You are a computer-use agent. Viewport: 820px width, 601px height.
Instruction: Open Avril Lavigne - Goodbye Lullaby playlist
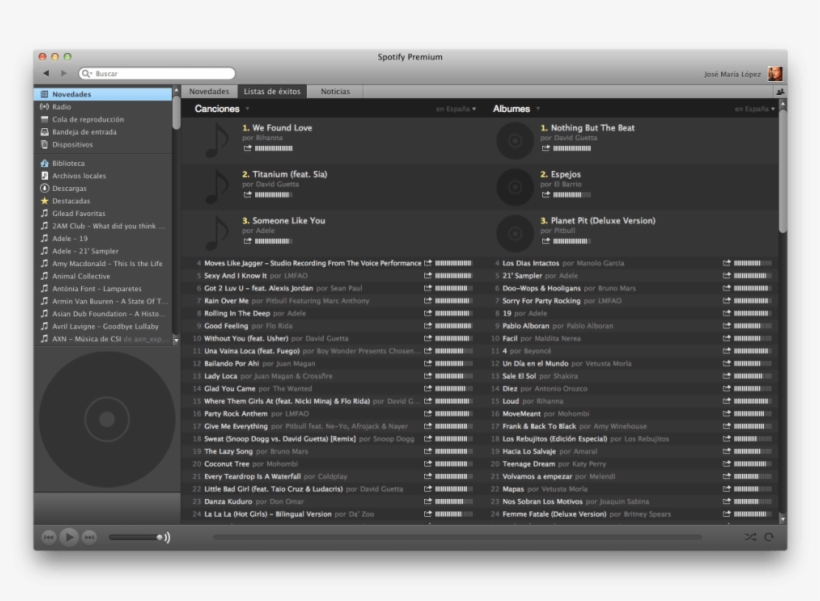tap(105, 326)
